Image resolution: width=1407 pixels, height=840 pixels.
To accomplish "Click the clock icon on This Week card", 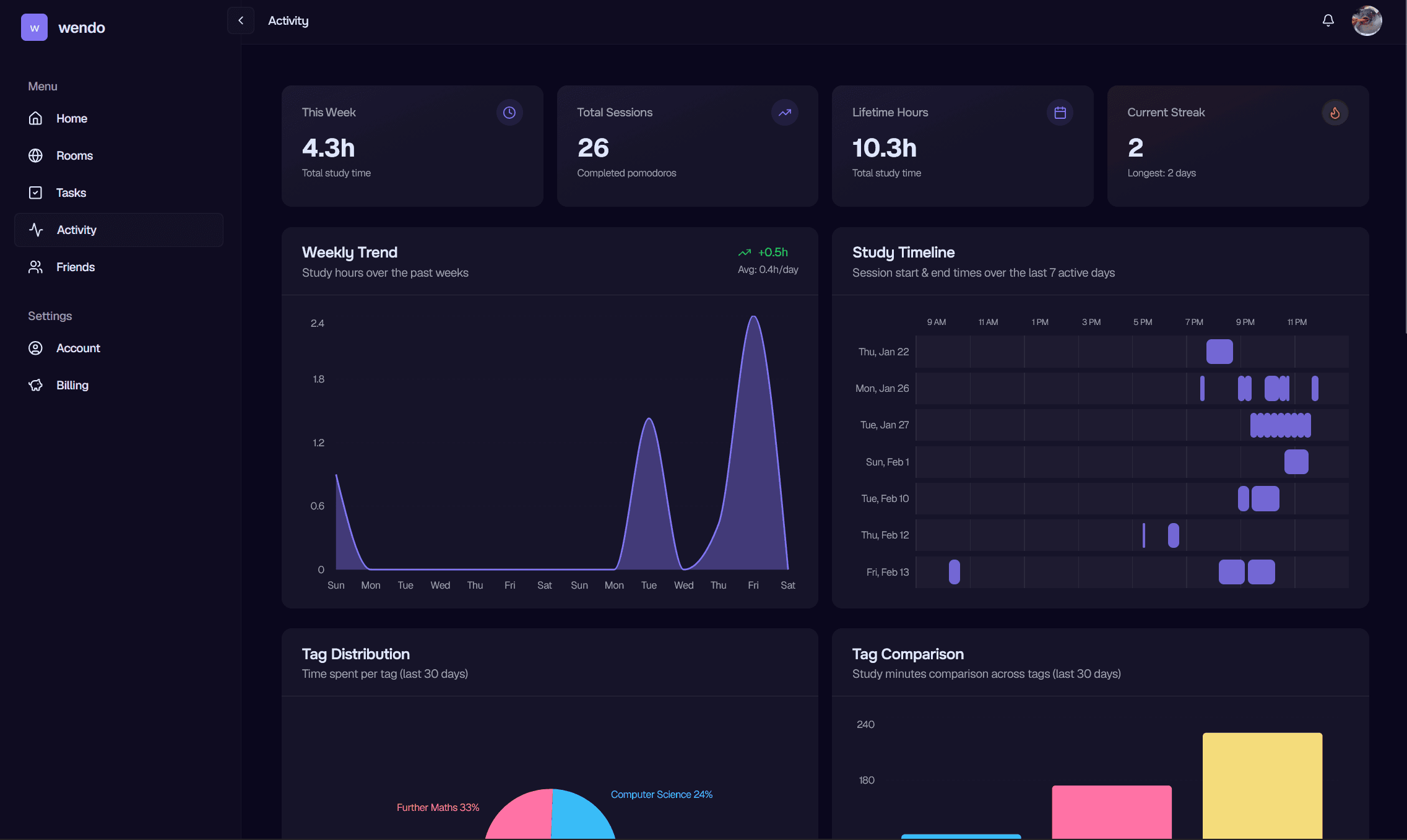I will 509,112.
